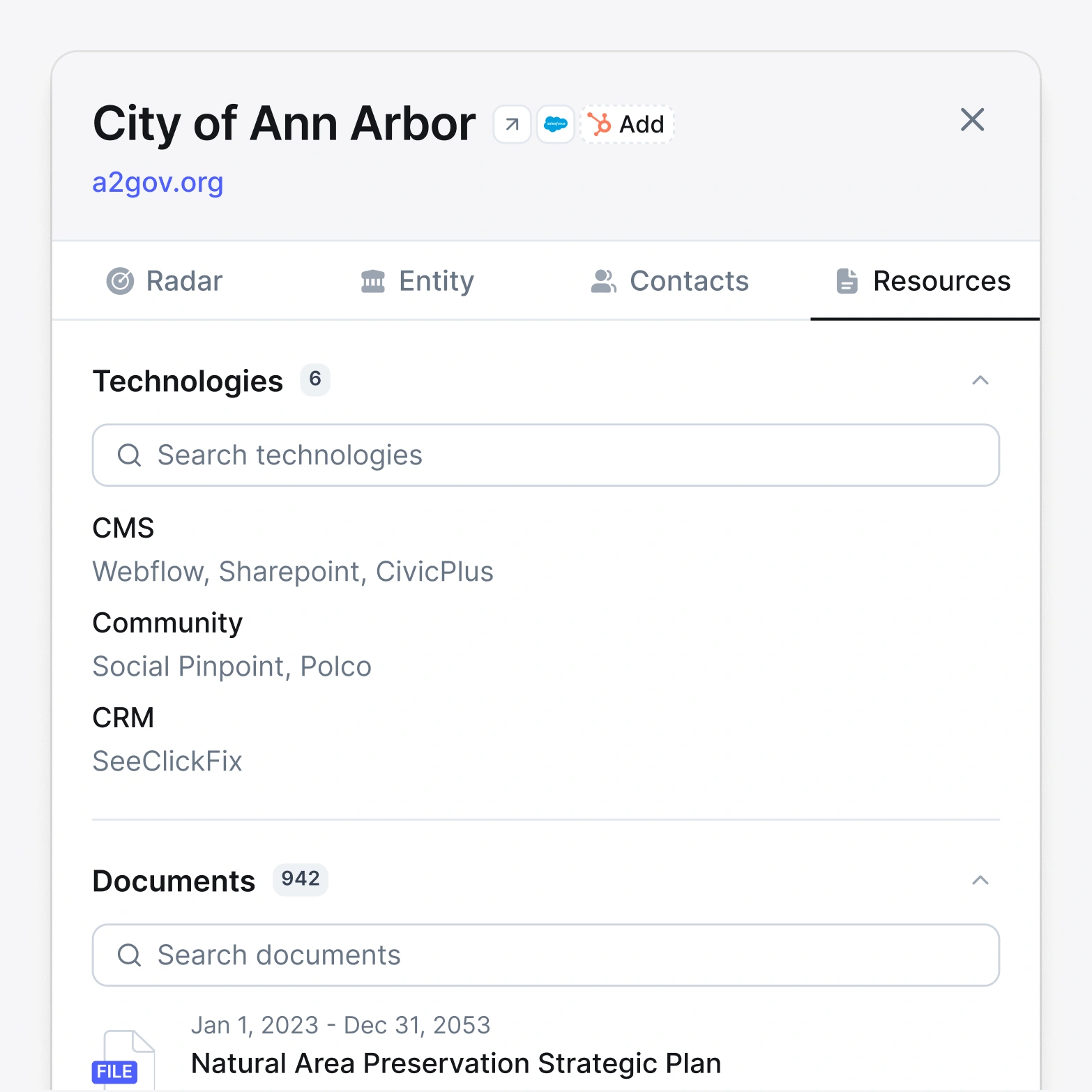Viewport: 1092px width, 1092px height.
Task: Click the Documents count badge showing 942
Action: [x=300, y=880]
